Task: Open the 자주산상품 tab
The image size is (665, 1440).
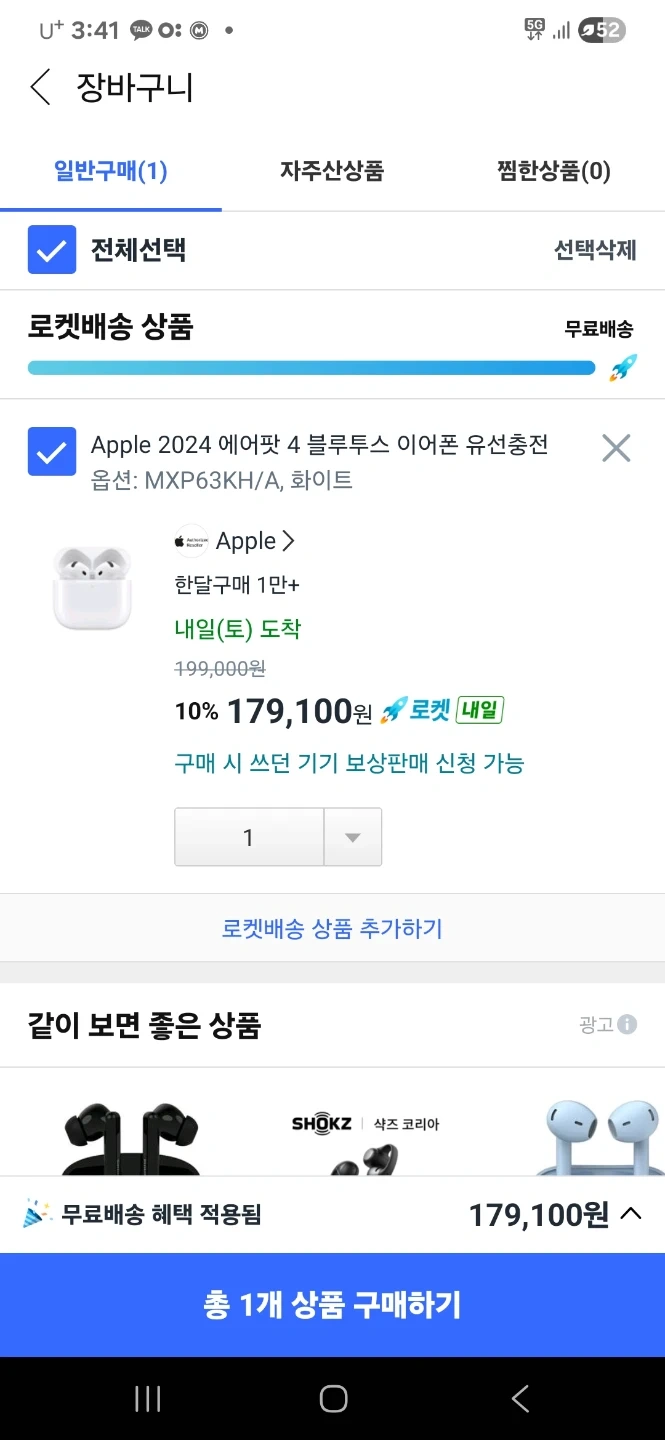Action: [331, 171]
